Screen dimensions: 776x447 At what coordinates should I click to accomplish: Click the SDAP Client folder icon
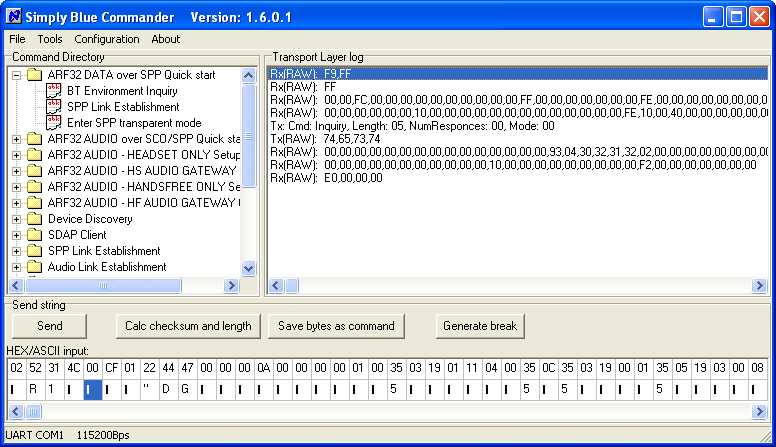click(34, 235)
